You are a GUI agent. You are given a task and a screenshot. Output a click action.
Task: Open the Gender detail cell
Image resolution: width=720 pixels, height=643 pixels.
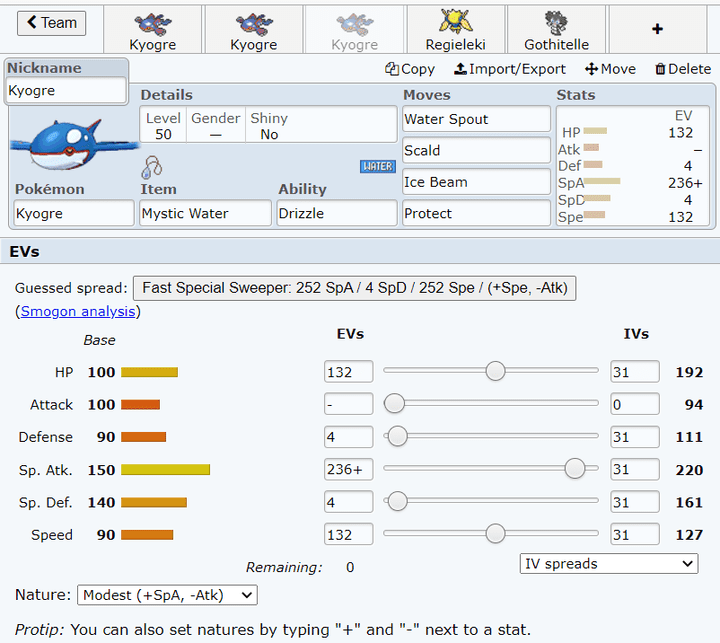215,126
